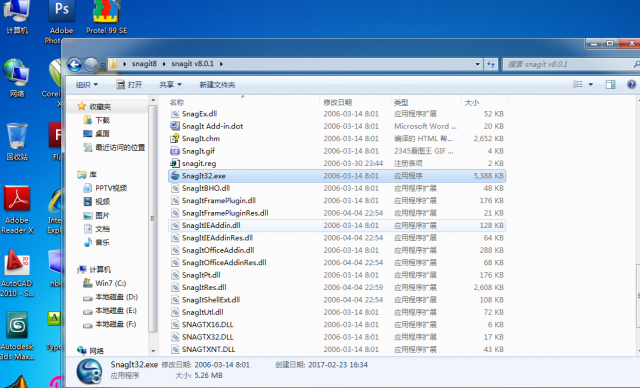
Task: Click the refresh icon beside address bar
Action: pyautogui.click(x=491, y=64)
